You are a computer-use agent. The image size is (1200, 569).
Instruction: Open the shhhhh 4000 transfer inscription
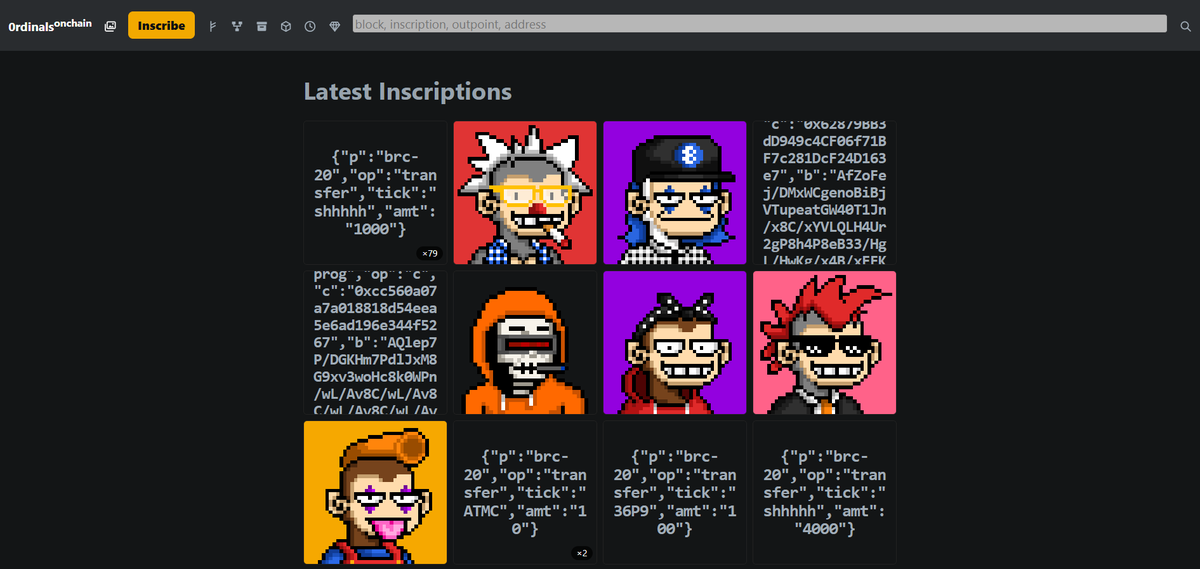pos(825,492)
